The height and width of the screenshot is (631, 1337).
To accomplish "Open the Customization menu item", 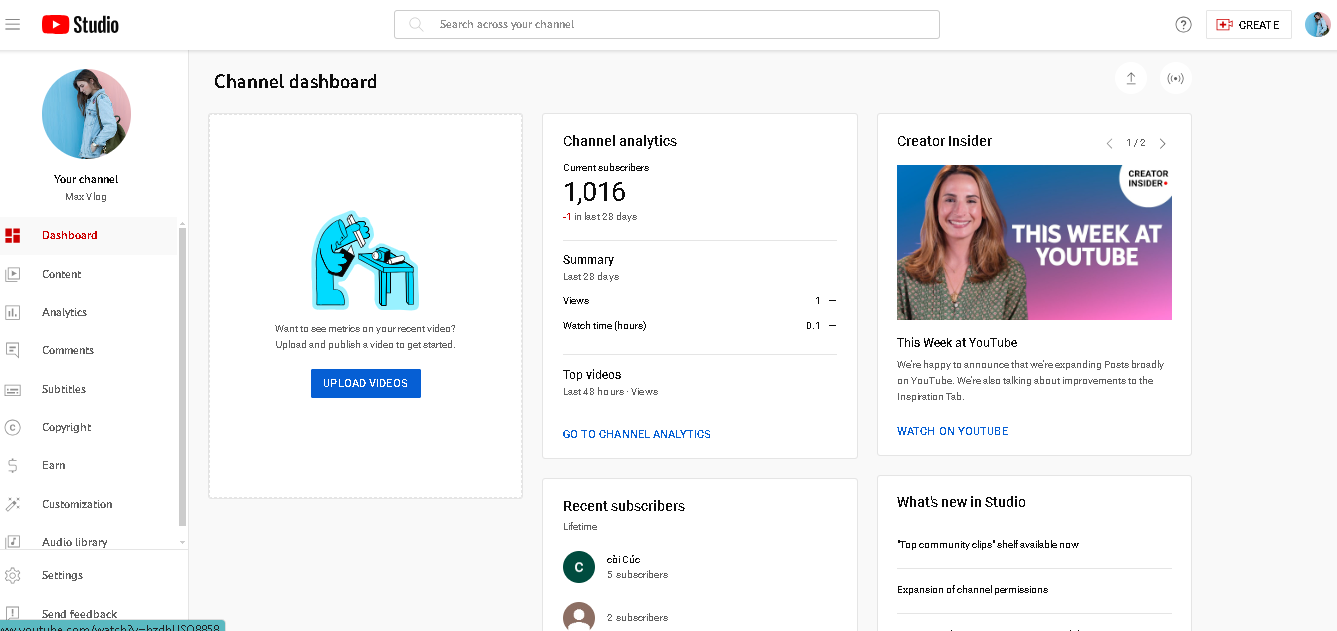I will tap(77, 504).
